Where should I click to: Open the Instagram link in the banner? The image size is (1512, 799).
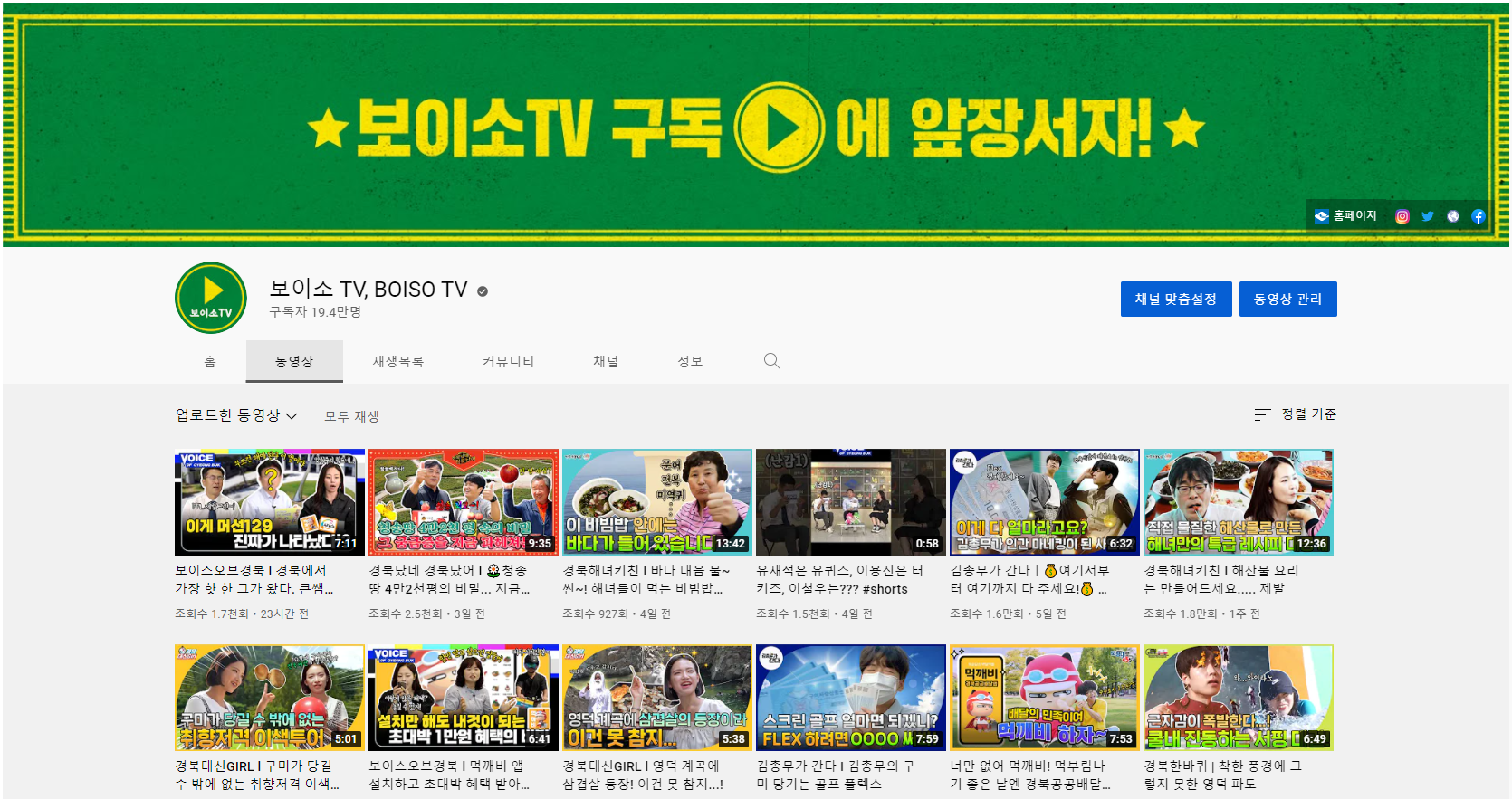click(x=1402, y=216)
